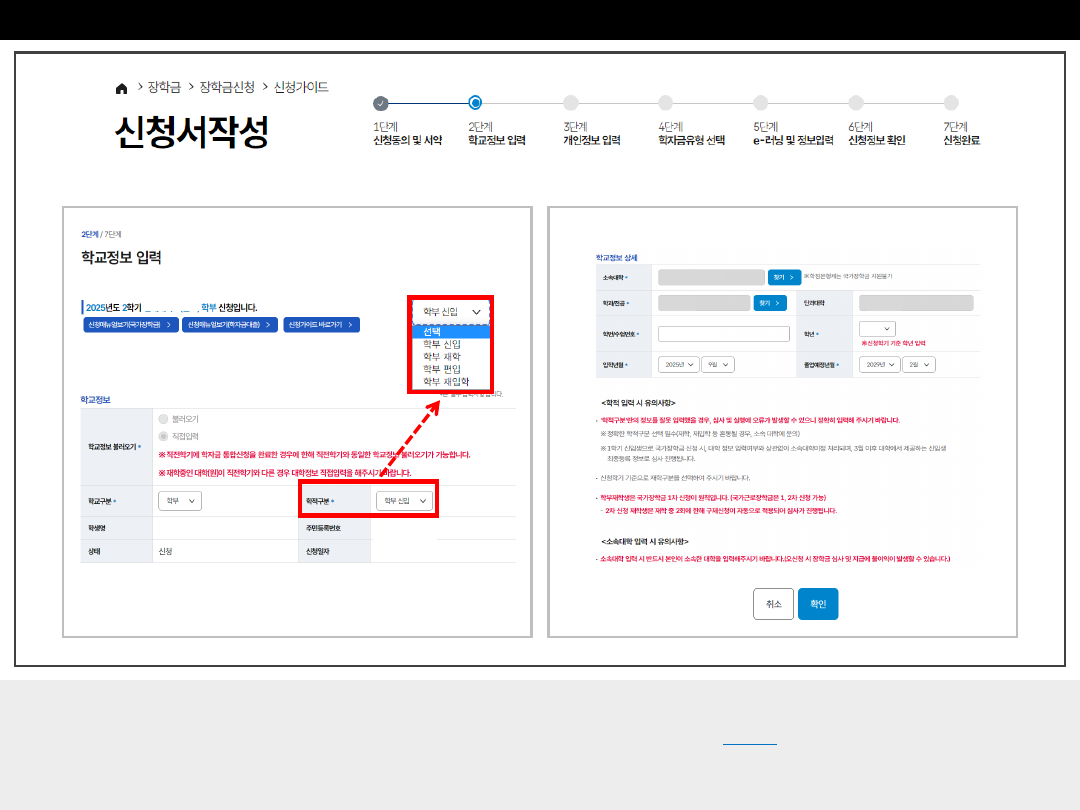Open 장학금신청 breadcrumb link
This screenshot has height=810, width=1080.
coord(227,87)
